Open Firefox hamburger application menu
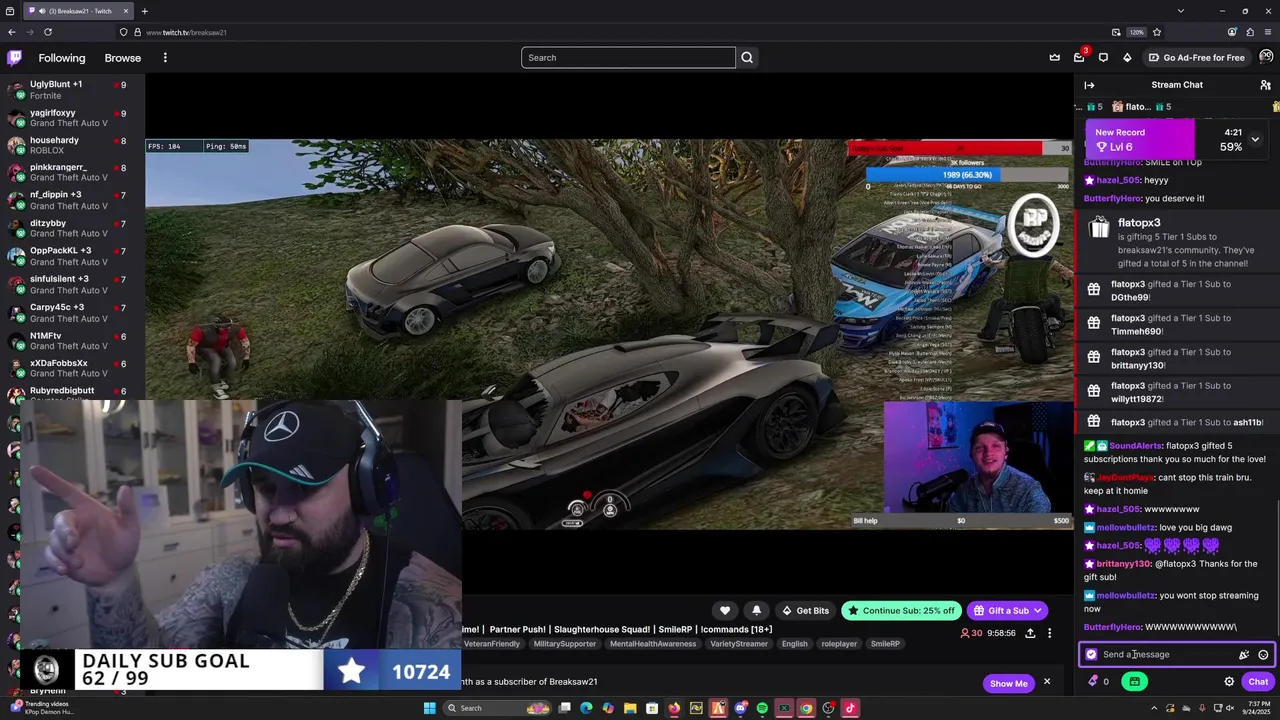The width and height of the screenshot is (1280, 720). (x=1267, y=32)
